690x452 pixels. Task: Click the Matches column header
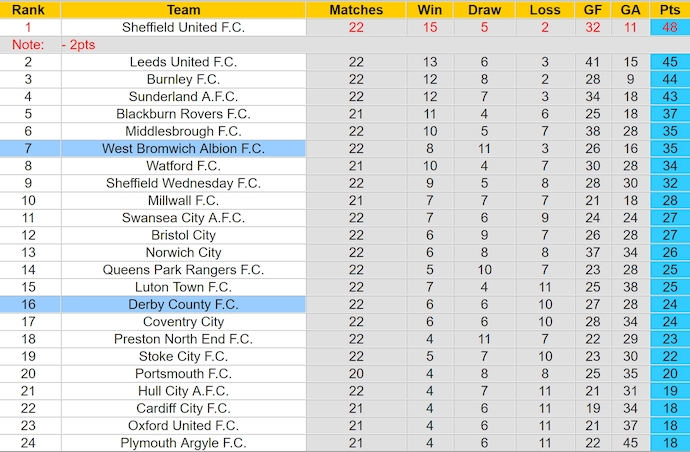[356, 10]
